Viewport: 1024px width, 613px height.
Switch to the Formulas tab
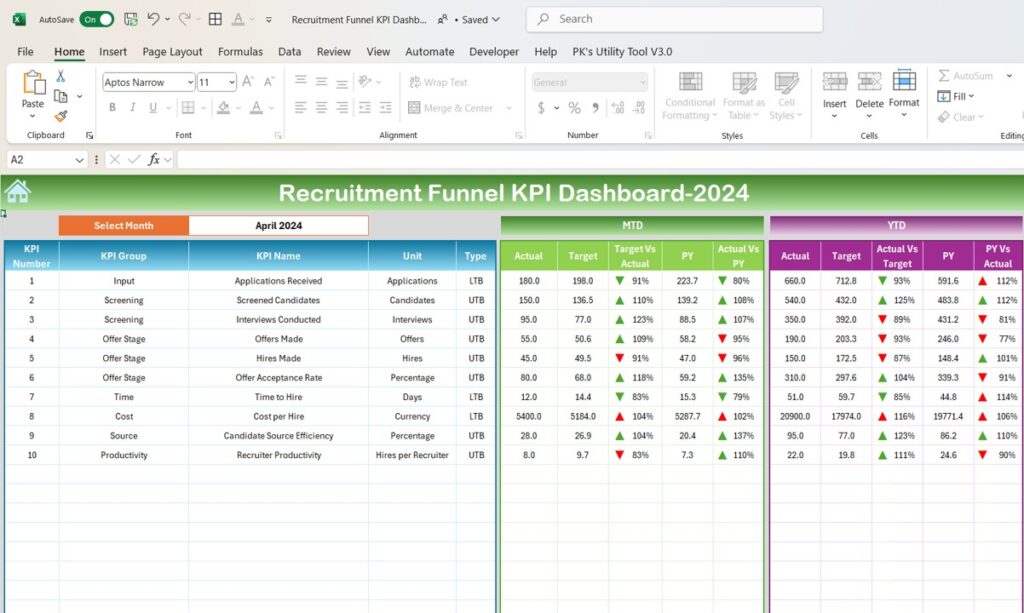[240, 52]
